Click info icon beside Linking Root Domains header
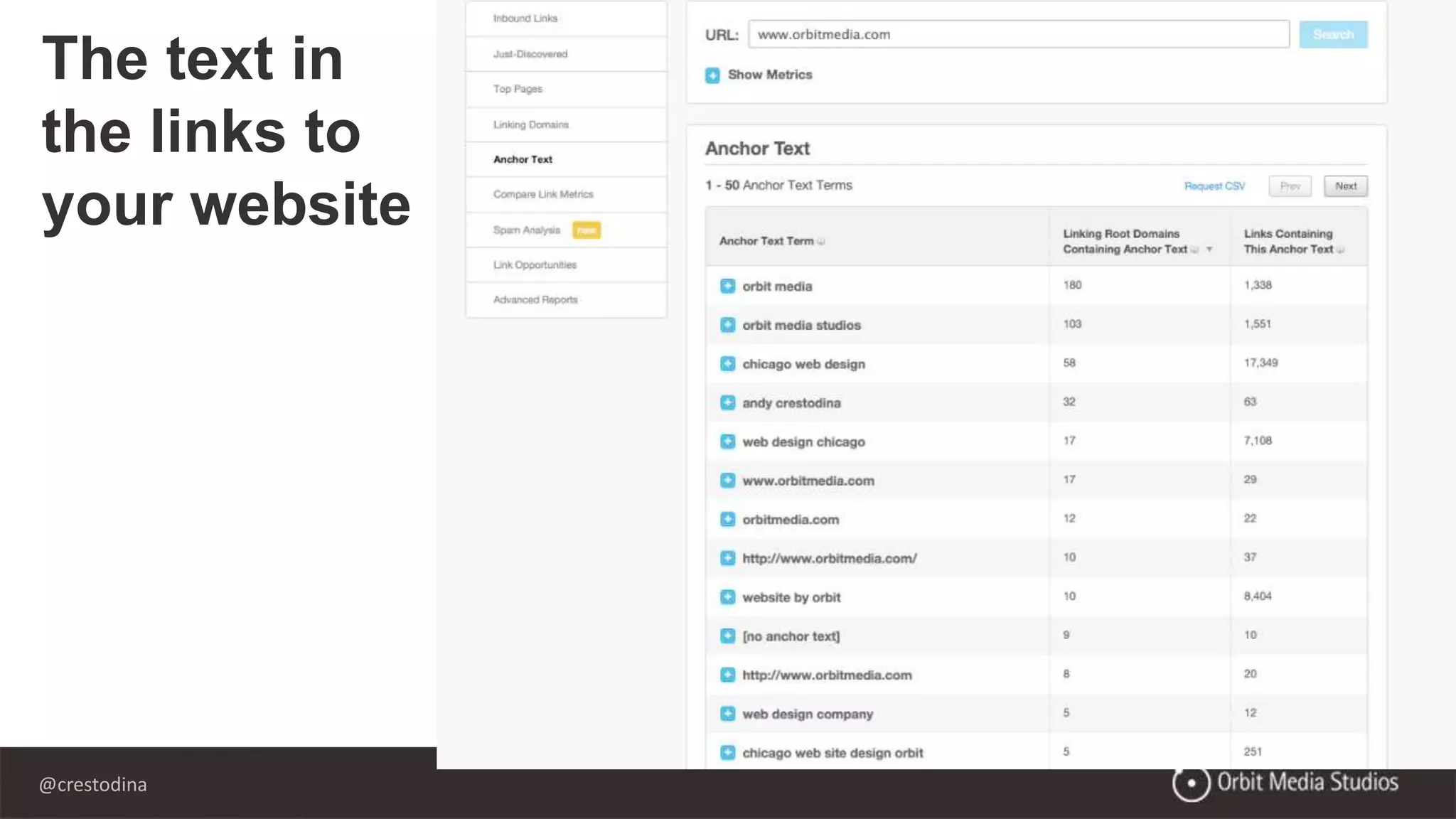This screenshot has height=819, width=1456. [1194, 250]
